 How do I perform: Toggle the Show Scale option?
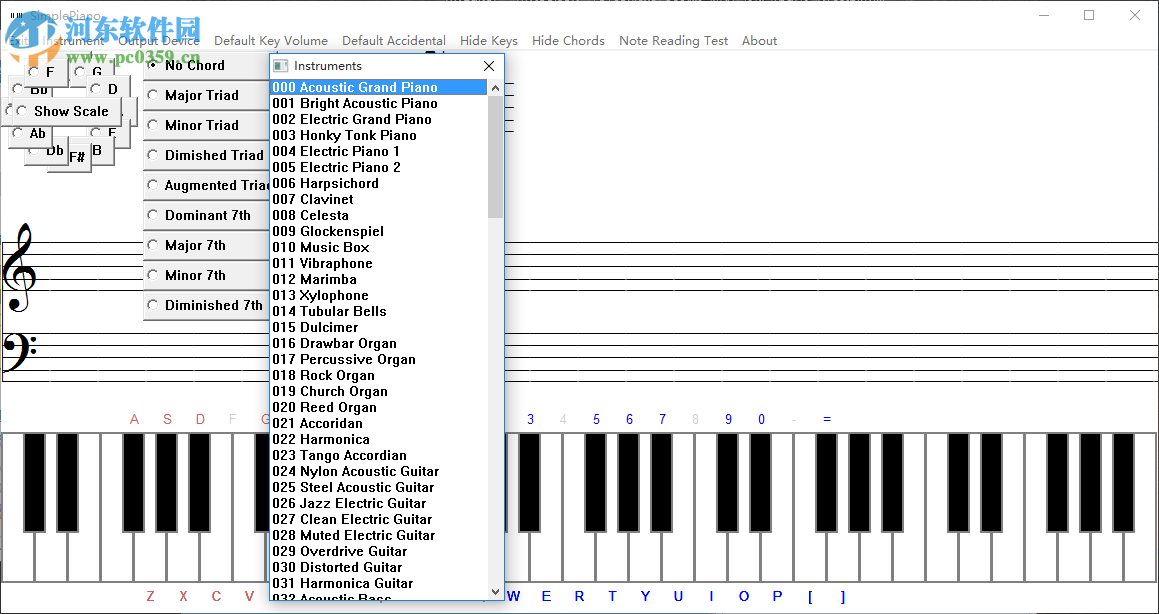tap(69, 111)
